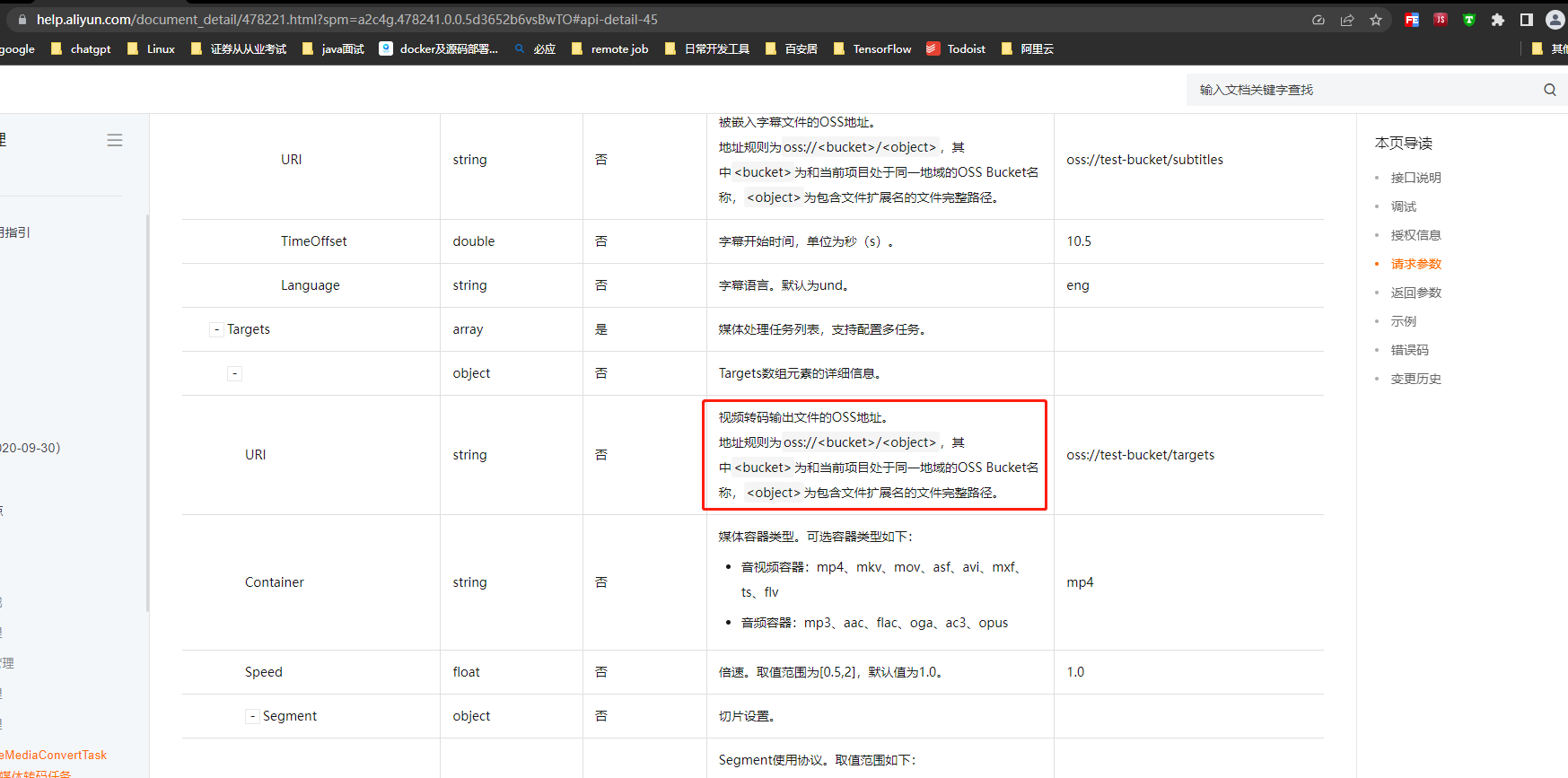Image resolution: width=1568 pixels, height=778 pixels.
Task: Open the chatgpt bookmark folder
Action: tap(81, 49)
